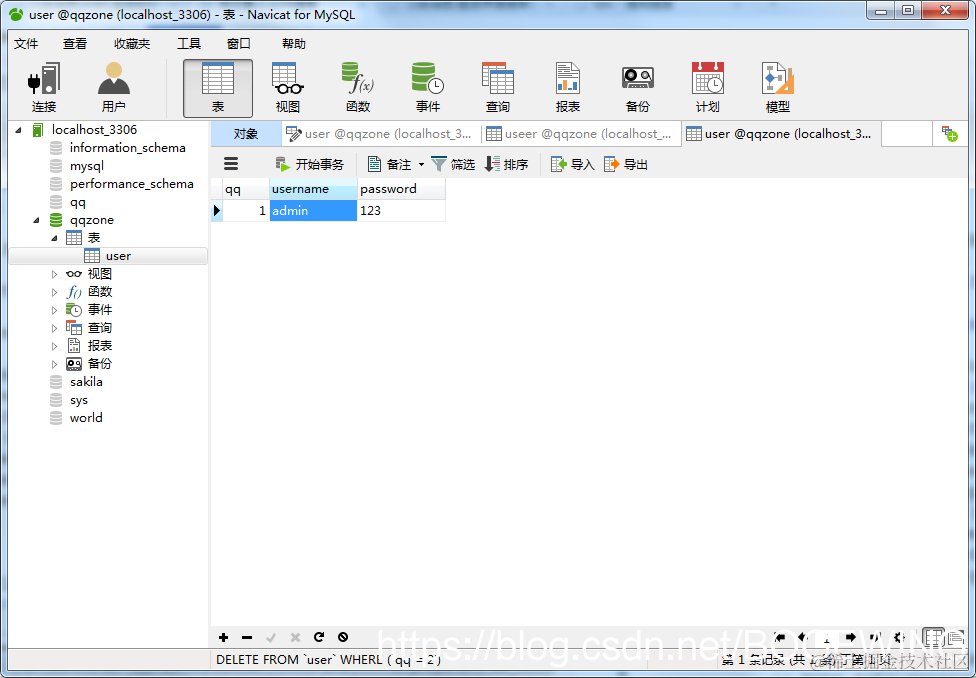The image size is (976, 678).
Task: Click the 排序 sort button
Action: [x=507, y=164]
